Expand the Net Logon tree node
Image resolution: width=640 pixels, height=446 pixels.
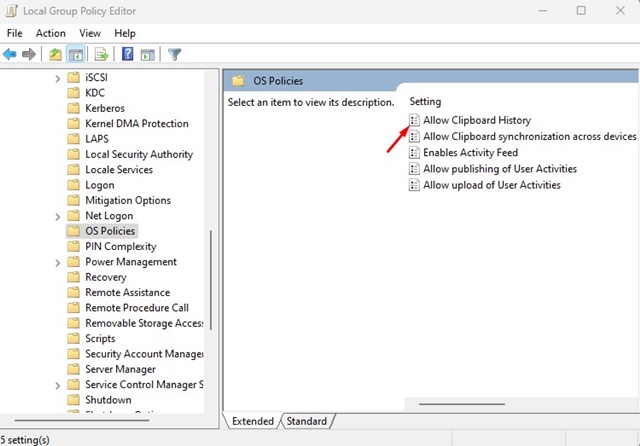[x=58, y=216]
